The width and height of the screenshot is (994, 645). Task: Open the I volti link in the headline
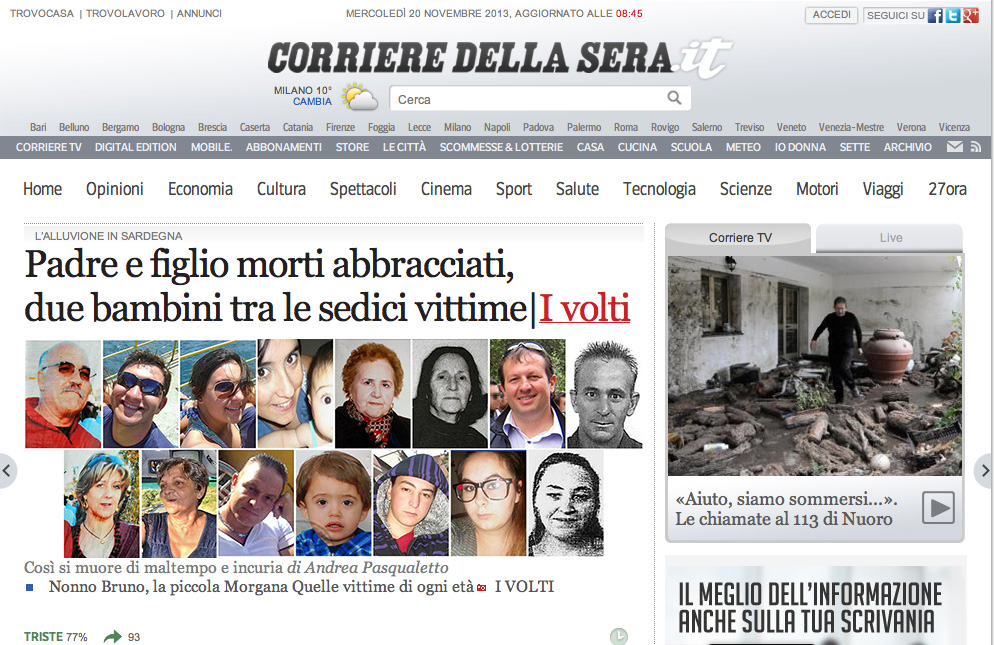click(x=584, y=309)
